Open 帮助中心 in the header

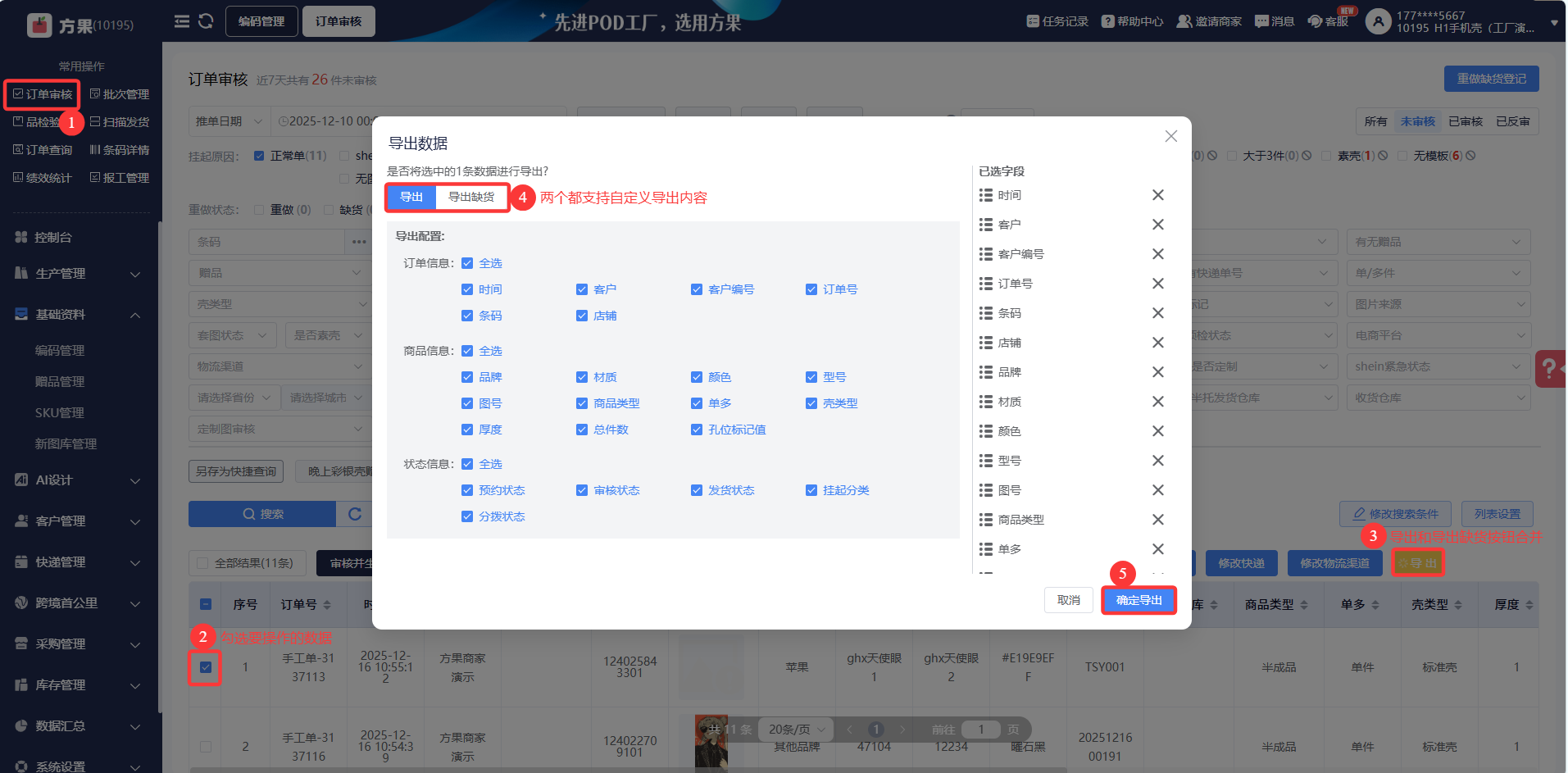pyautogui.click(x=1132, y=21)
